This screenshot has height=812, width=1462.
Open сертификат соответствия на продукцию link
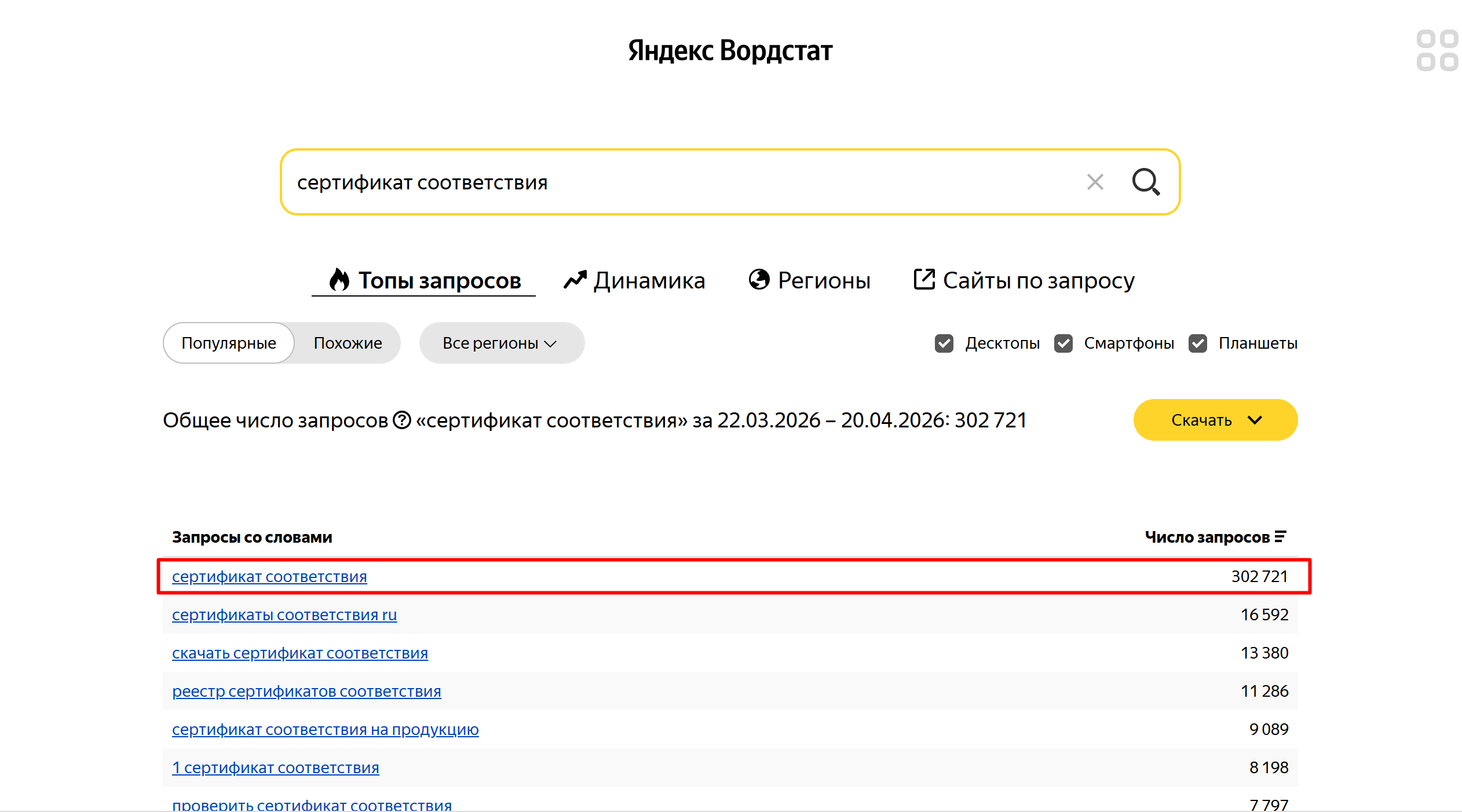pos(326,729)
